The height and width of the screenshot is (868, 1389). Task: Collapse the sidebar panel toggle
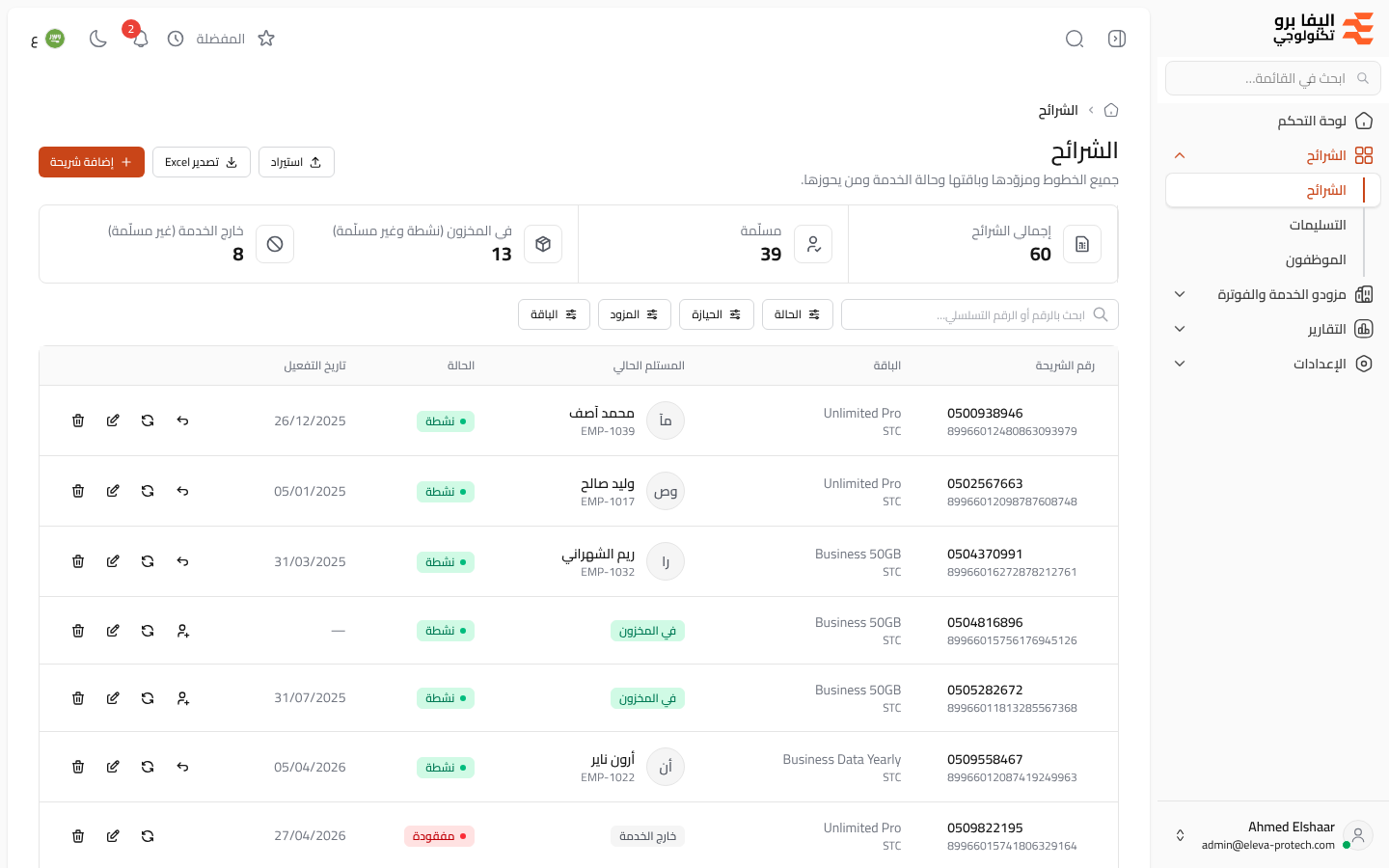click(1117, 39)
